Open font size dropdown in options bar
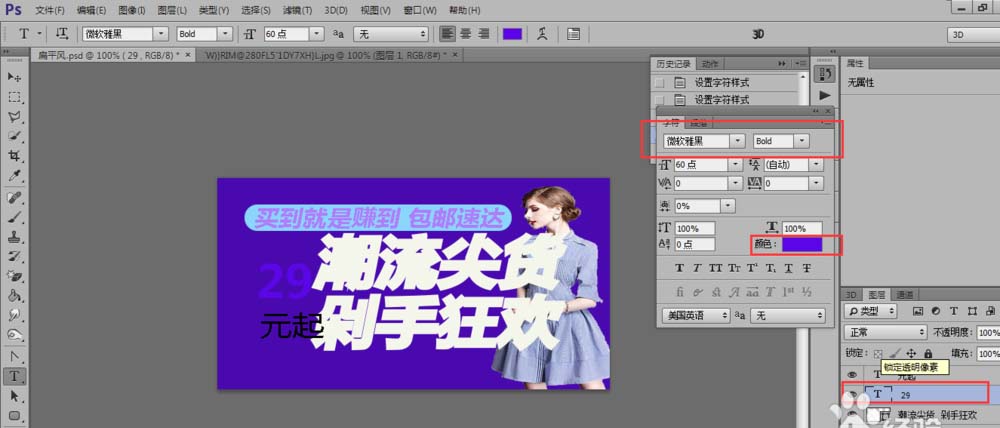Image resolution: width=1000 pixels, height=428 pixels. pyautogui.click(x=318, y=34)
